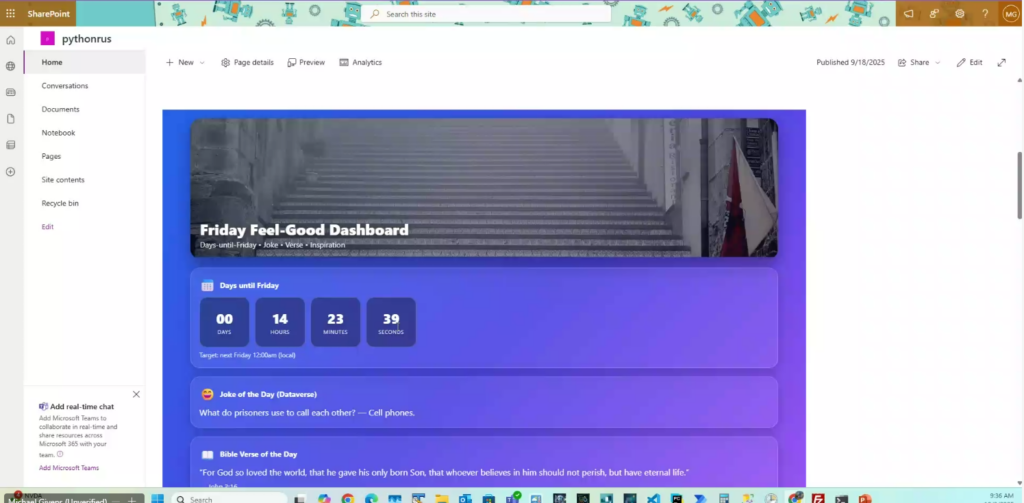
Task: Open Page details from the command bar
Action: [248, 62]
